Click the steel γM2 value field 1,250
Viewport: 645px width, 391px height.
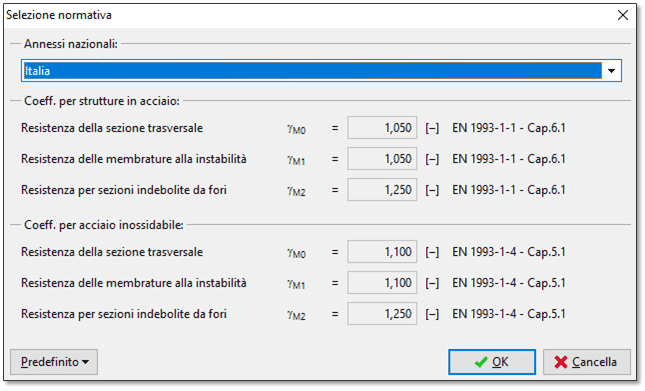(382, 190)
